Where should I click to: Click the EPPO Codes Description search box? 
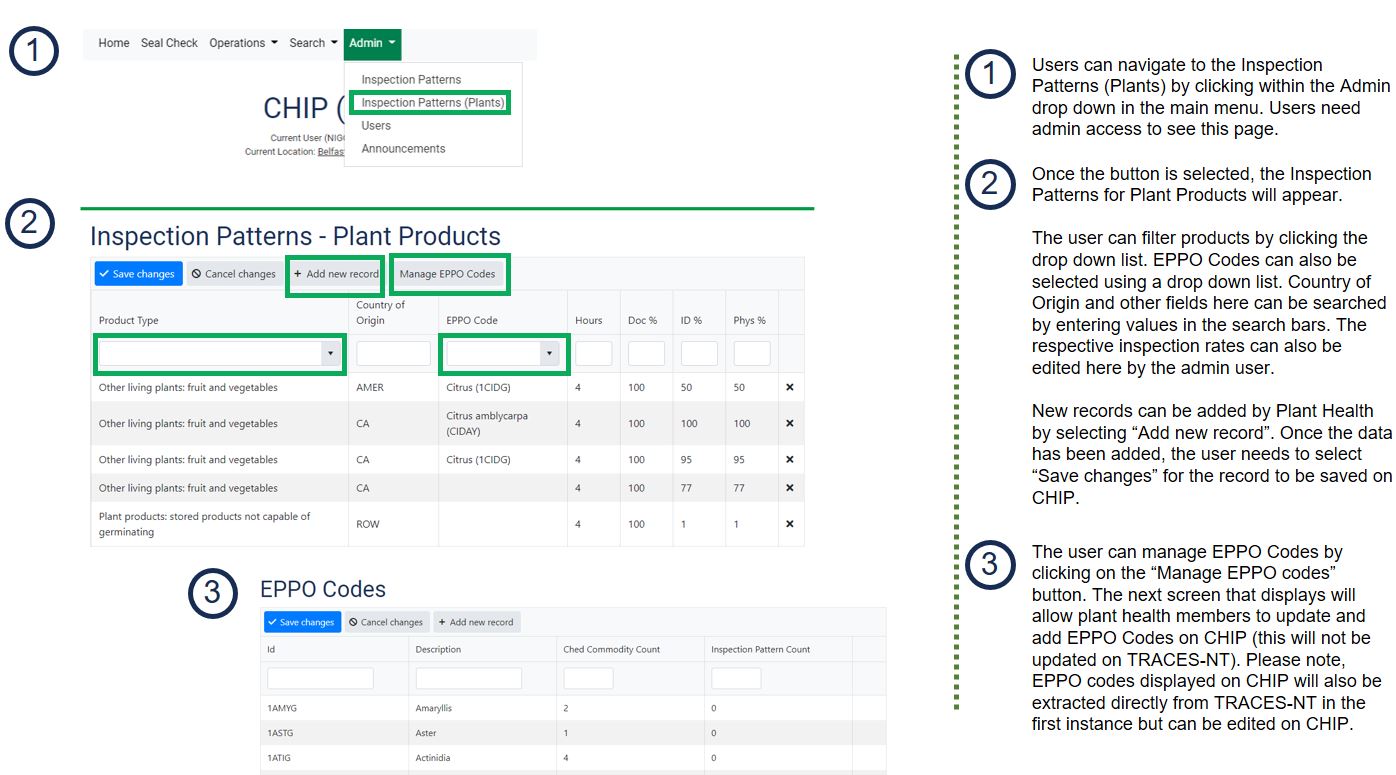(x=468, y=678)
